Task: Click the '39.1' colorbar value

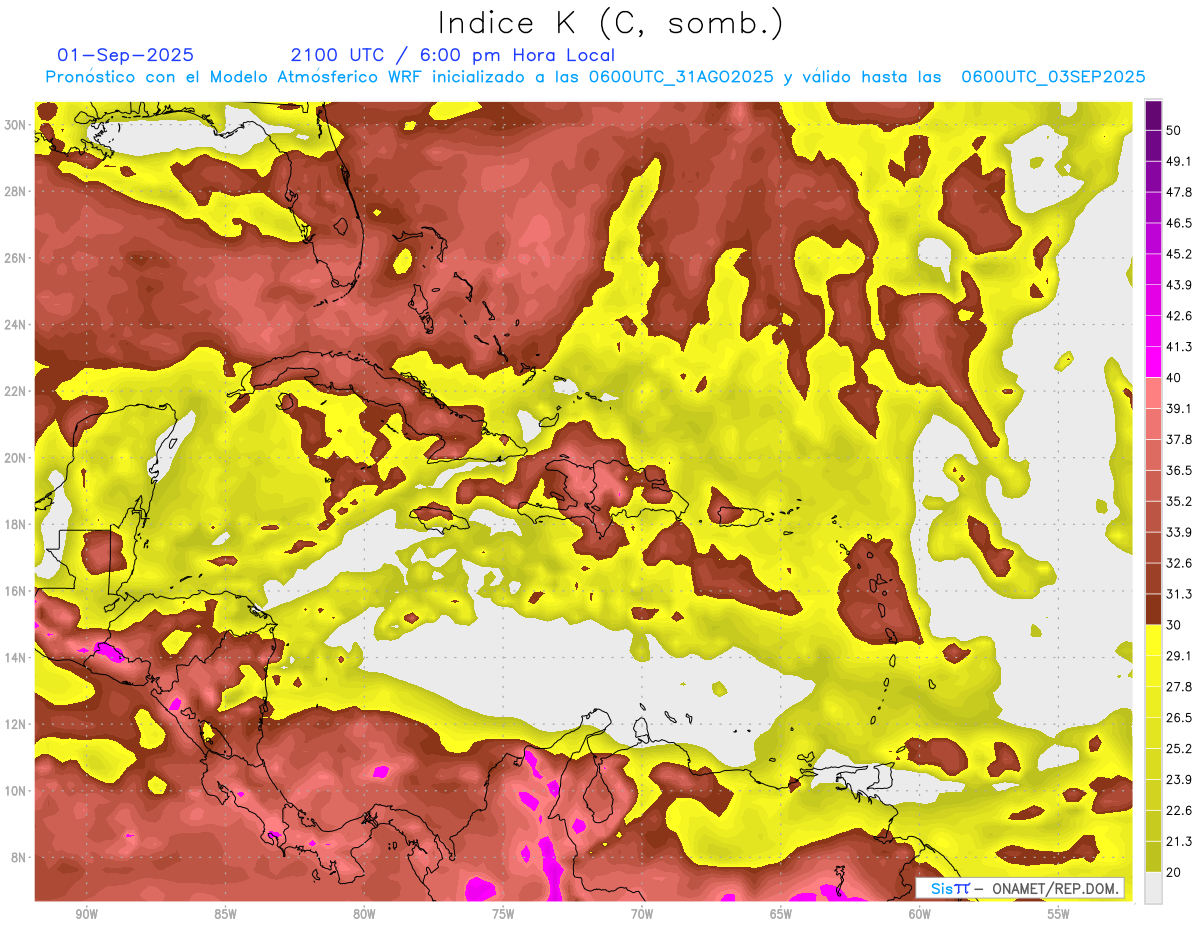Action: pyautogui.click(x=1178, y=409)
